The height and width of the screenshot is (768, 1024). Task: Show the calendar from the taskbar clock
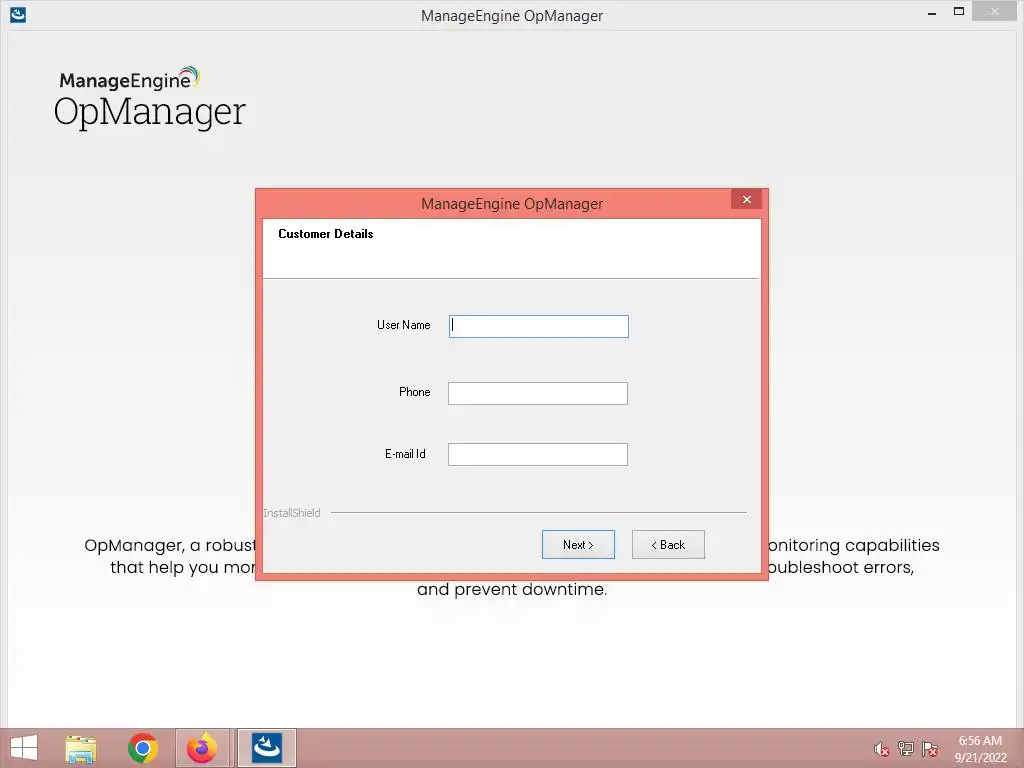(x=980, y=749)
